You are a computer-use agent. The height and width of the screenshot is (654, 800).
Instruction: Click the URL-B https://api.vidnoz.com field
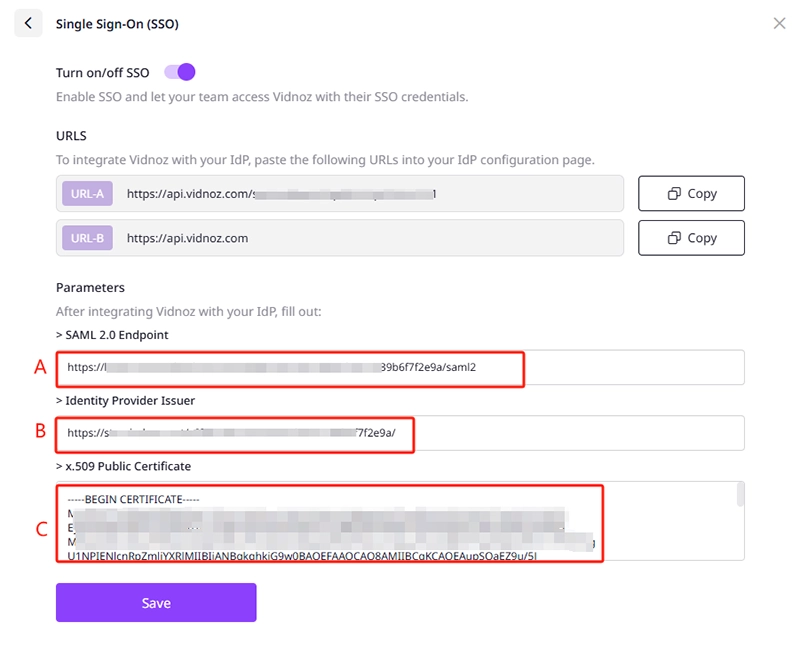tap(370, 238)
